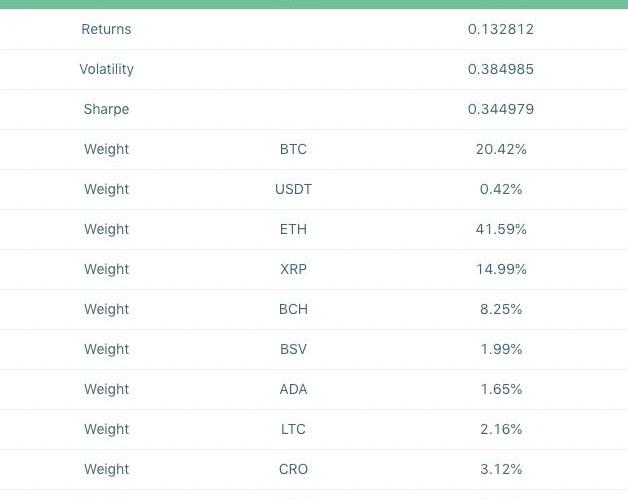Select the ETH weight 41.59%
The height and width of the screenshot is (500, 628).
[x=500, y=229]
